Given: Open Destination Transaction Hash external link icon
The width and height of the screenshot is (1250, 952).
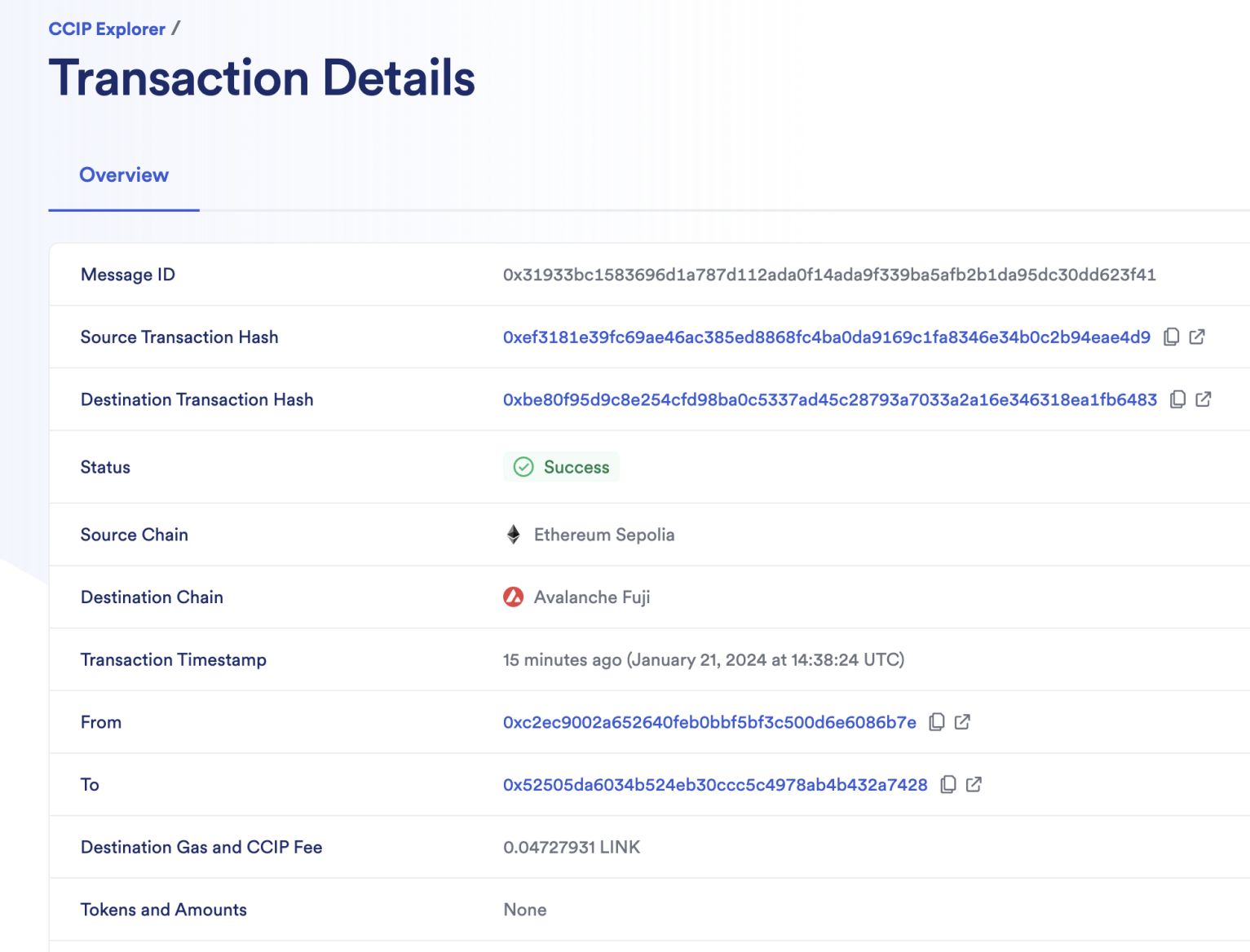Looking at the screenshot, I should [1204, 399].
